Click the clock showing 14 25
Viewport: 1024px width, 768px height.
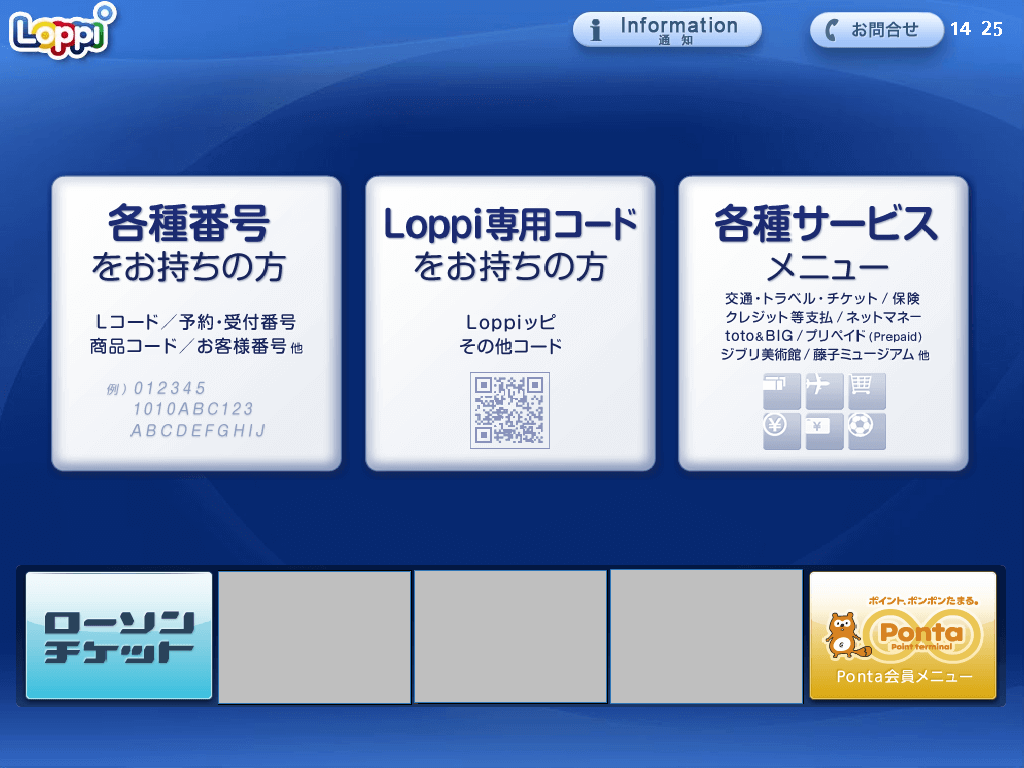point(976,29)
